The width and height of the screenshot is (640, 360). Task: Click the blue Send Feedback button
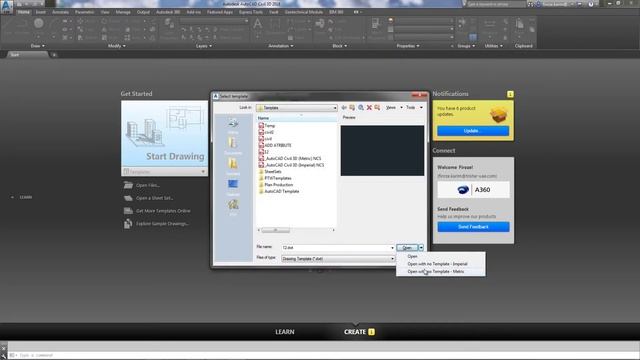[x=473, y=227]
